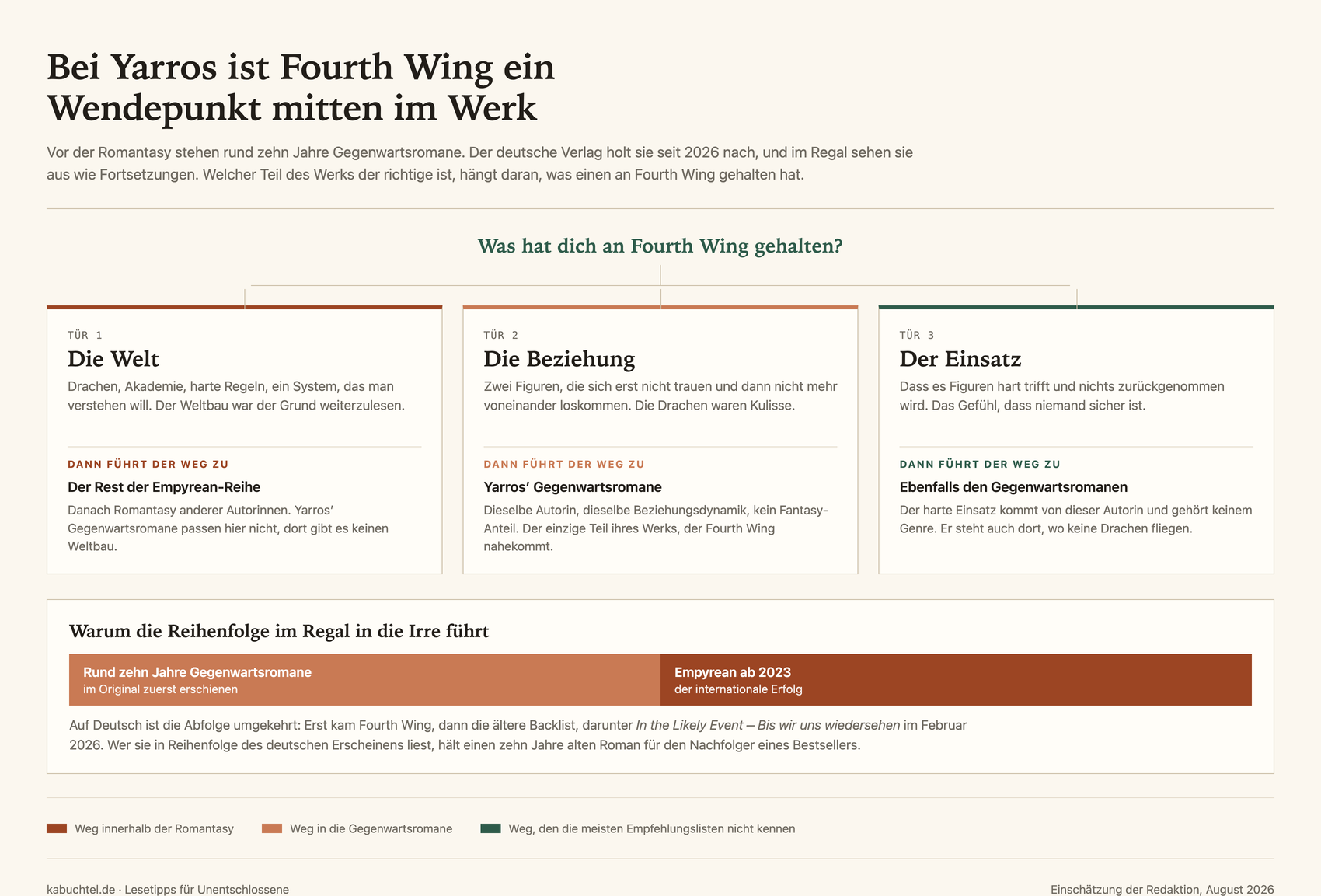Select "Yarros' Gegenwartsromane" recommendation
The height and width of the screenshot is (896, 1321).
573,487
